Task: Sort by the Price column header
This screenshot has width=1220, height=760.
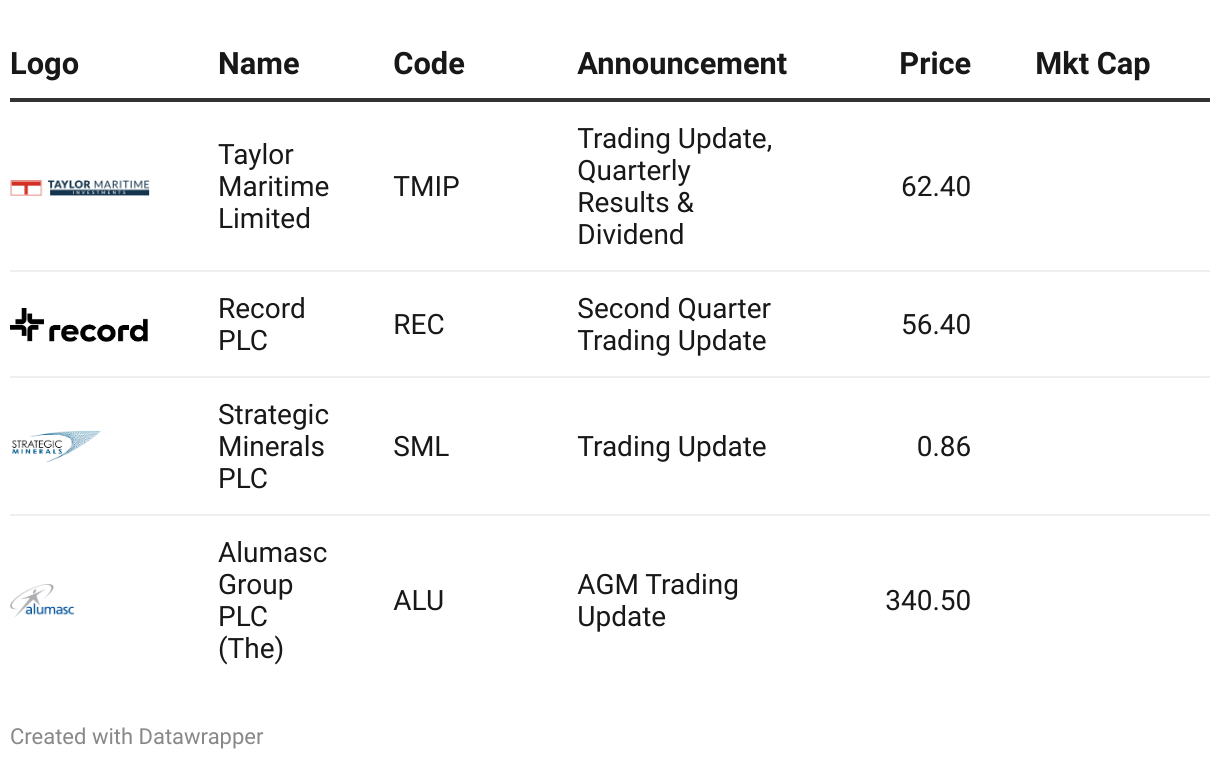Action: coord(935,64)
